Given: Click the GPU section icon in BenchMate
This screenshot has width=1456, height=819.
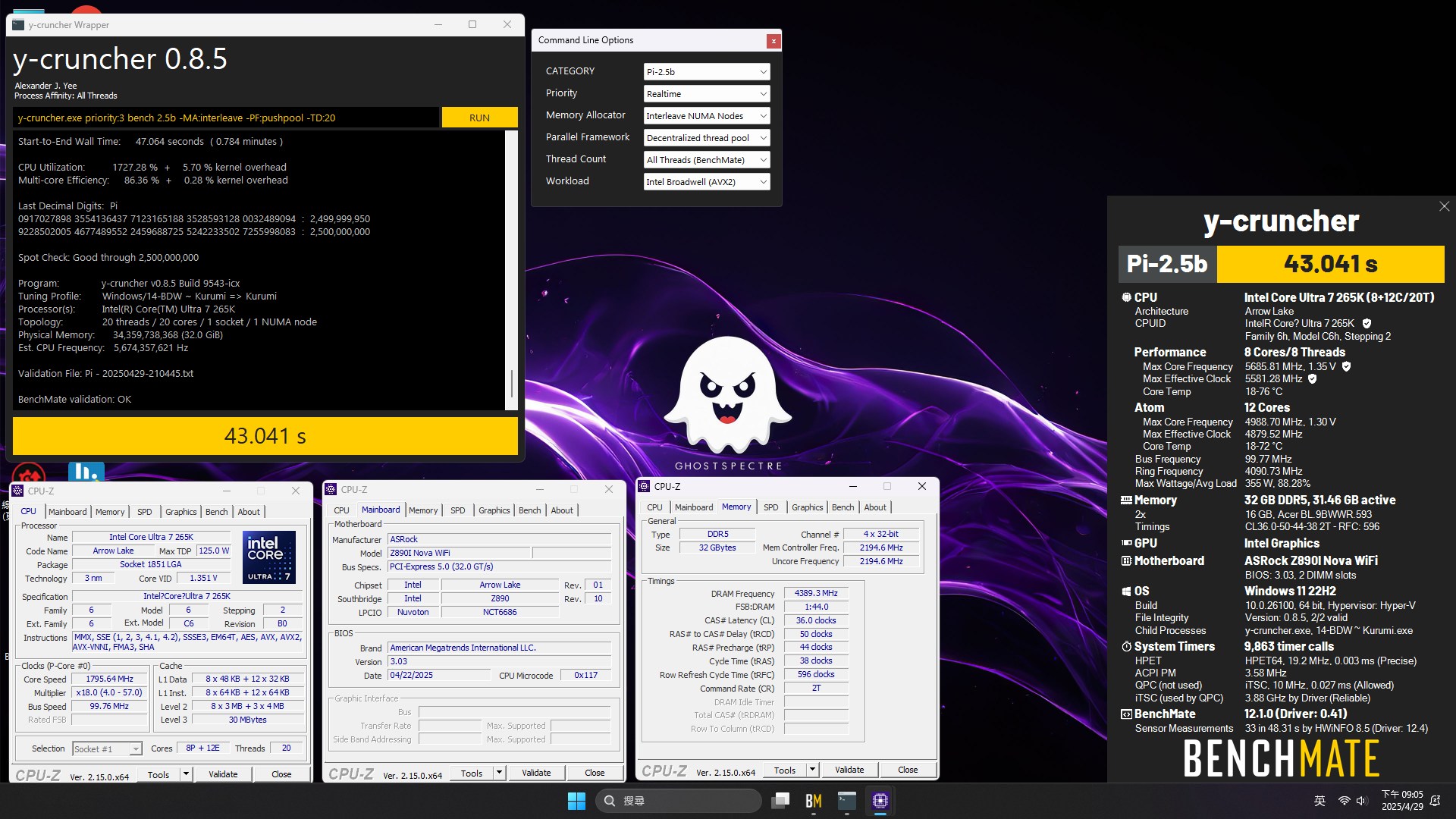Looking at the screenshot, I should tap(1126, 544).
